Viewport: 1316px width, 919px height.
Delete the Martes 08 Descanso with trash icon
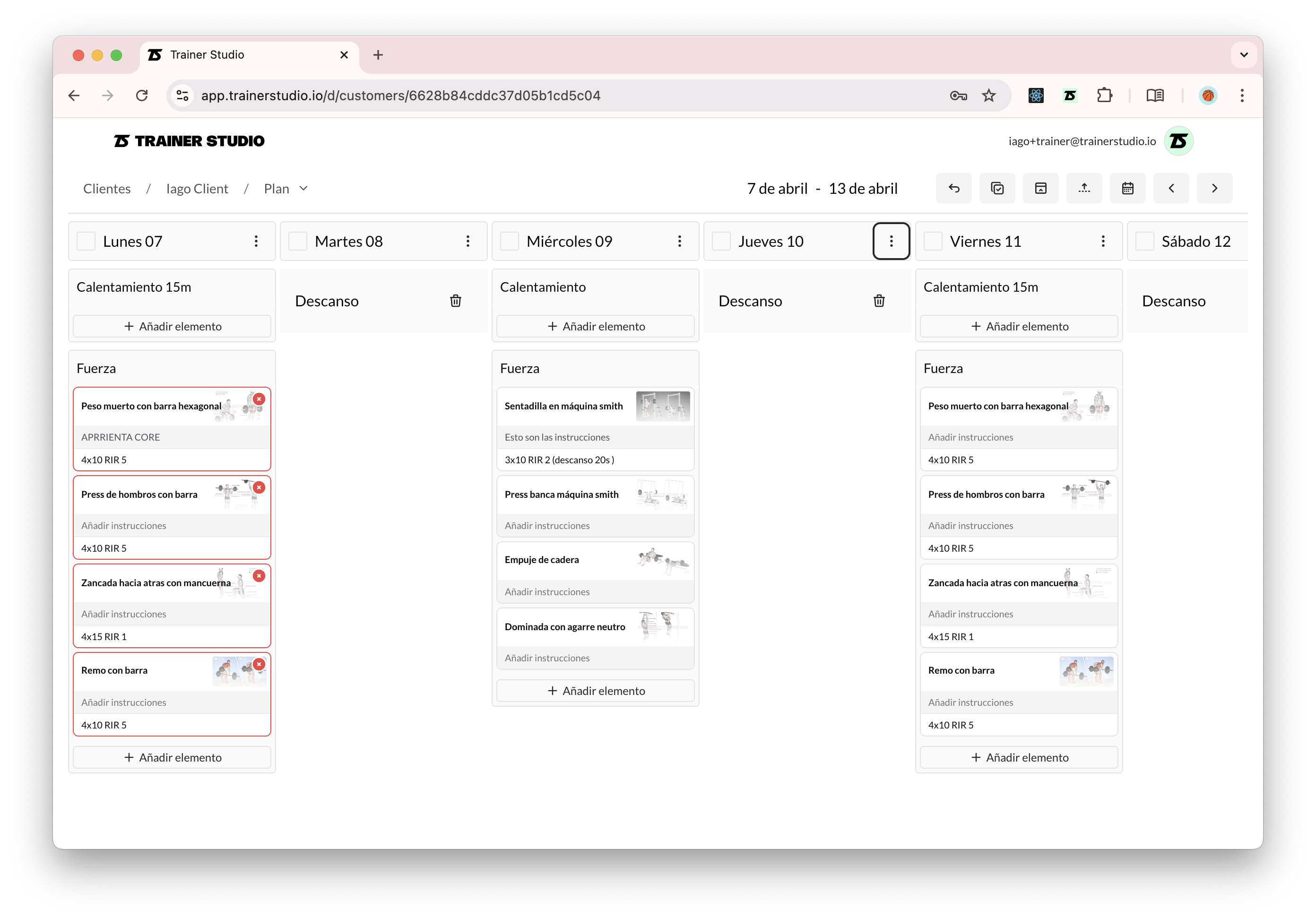click(x=456, y=300)
